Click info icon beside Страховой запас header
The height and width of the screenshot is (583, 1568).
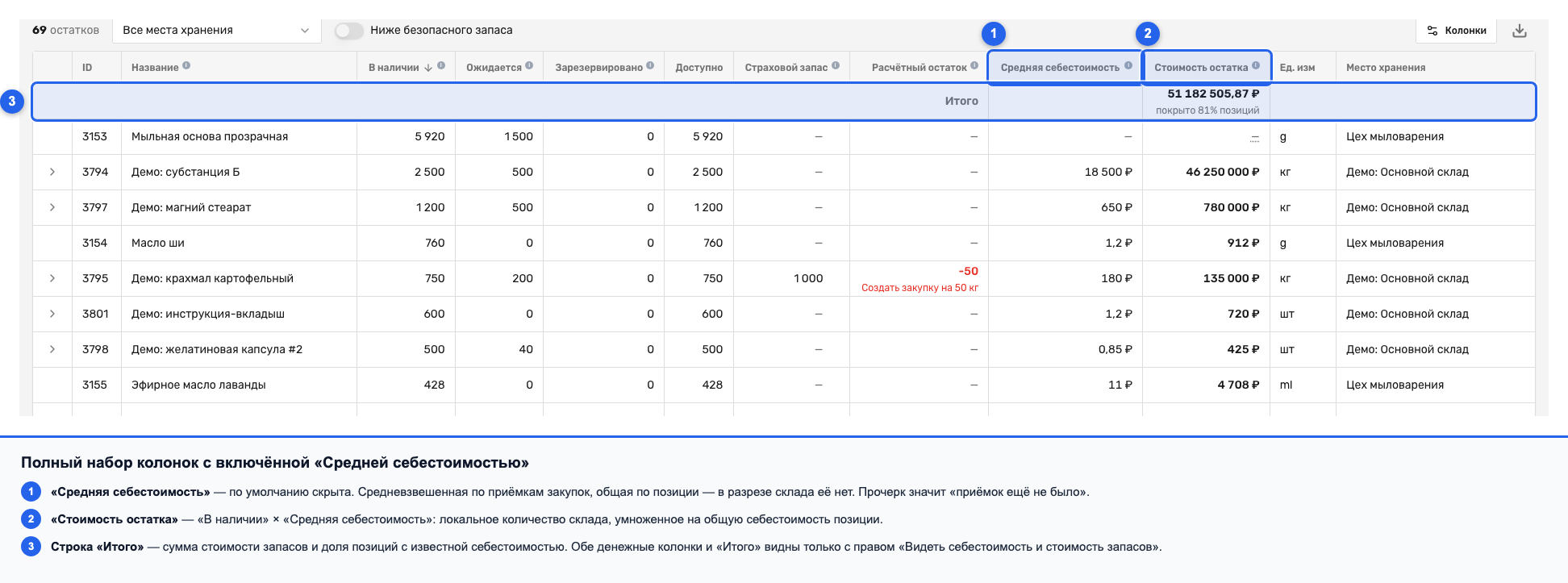coord(836,66)
